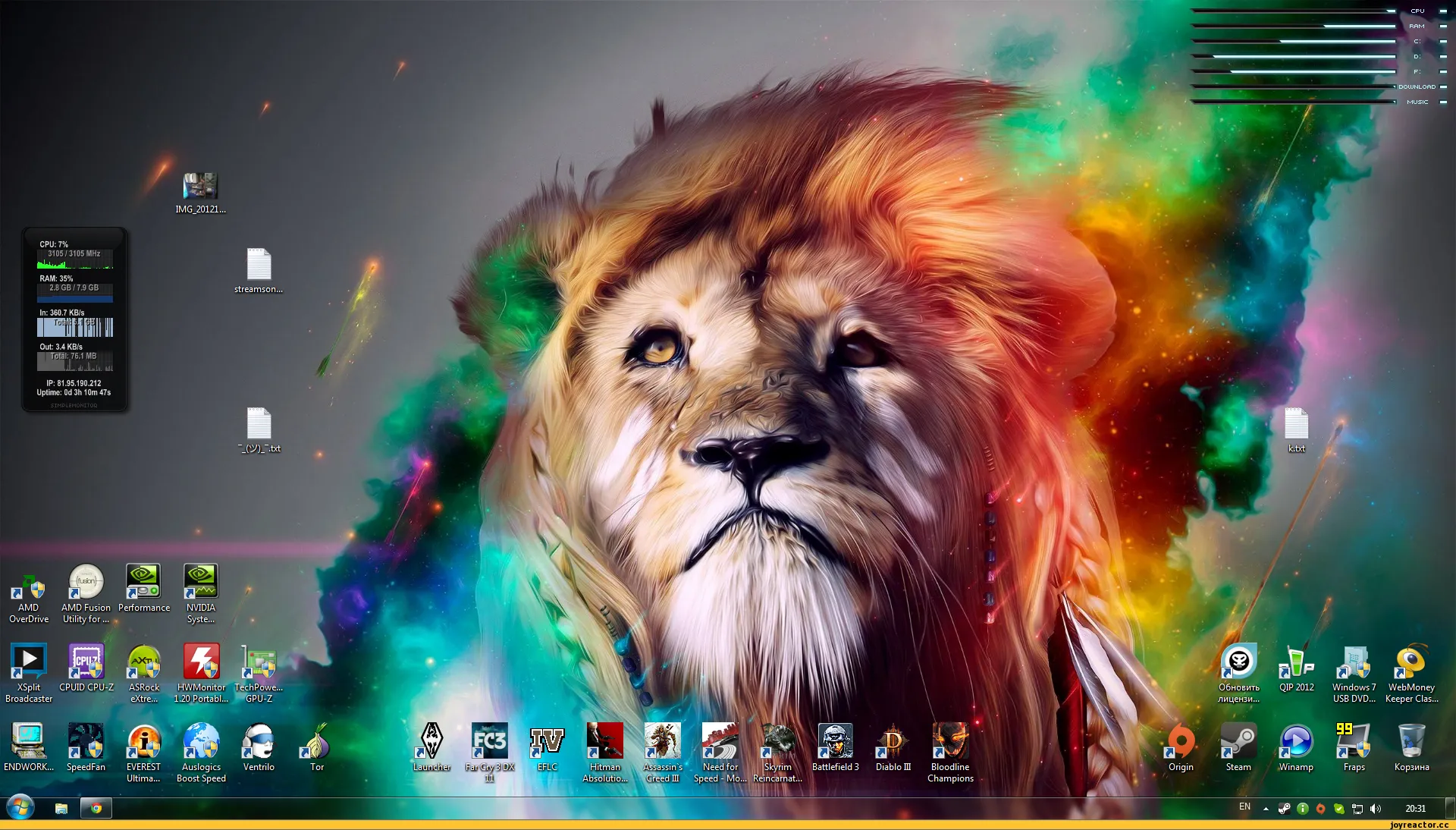
Task: Launch Battlefield 3
Action: click(x=835, y=747)
